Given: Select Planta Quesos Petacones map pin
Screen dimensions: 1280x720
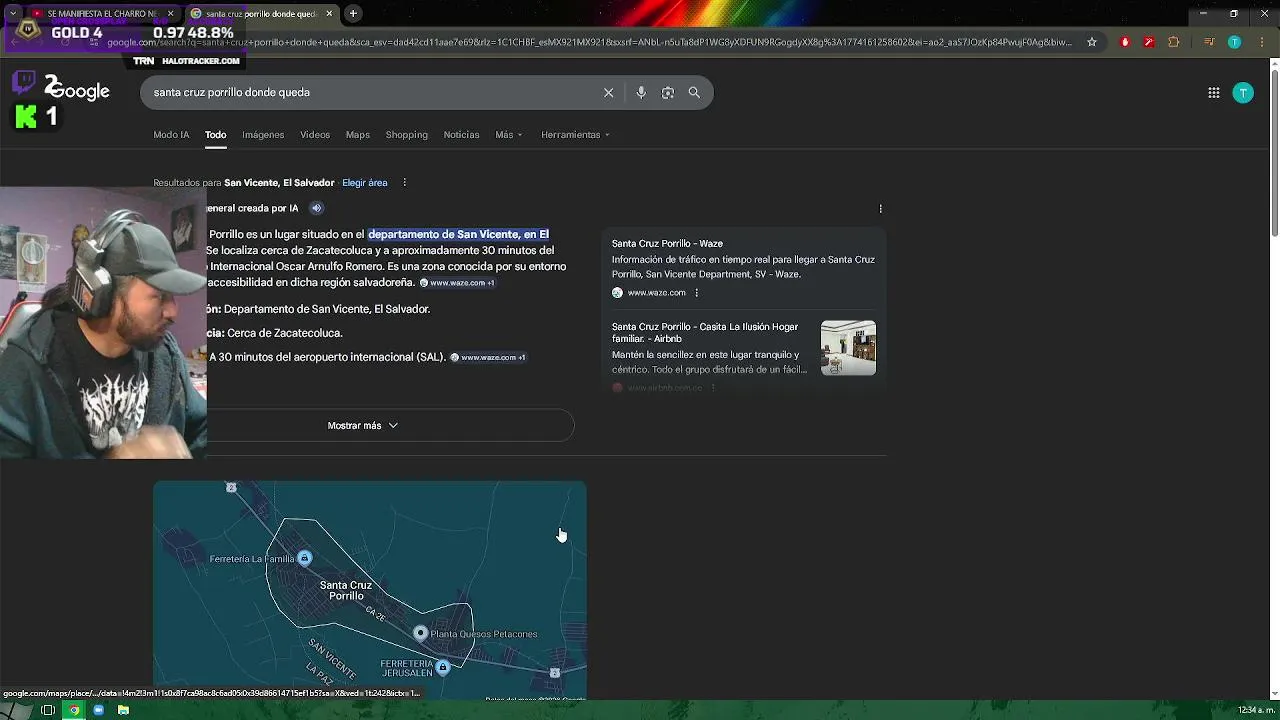Looking at the screenshot, I should click(x=420, y=633).
